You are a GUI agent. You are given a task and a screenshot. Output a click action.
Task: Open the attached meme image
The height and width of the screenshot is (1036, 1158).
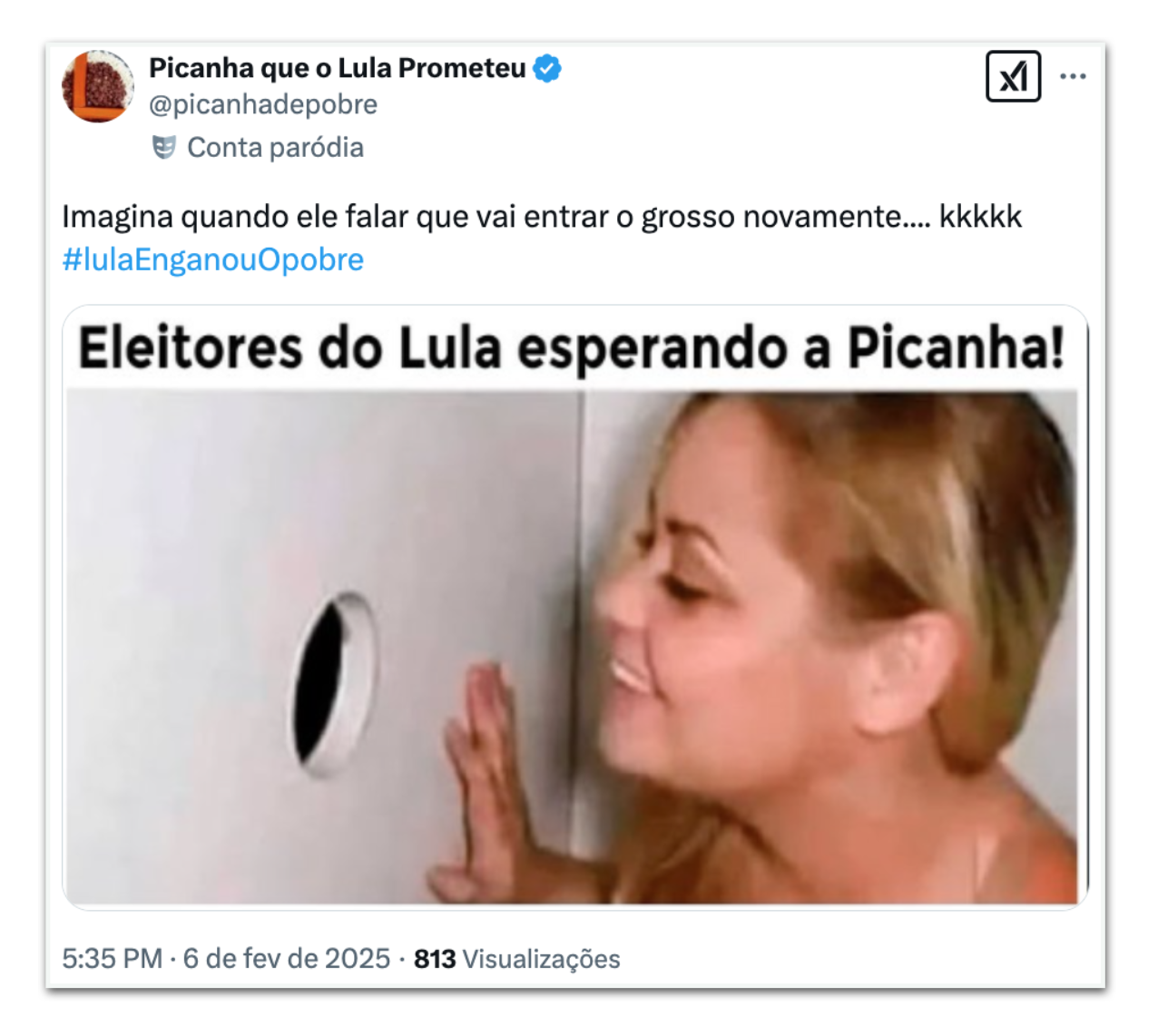(574, 606)
